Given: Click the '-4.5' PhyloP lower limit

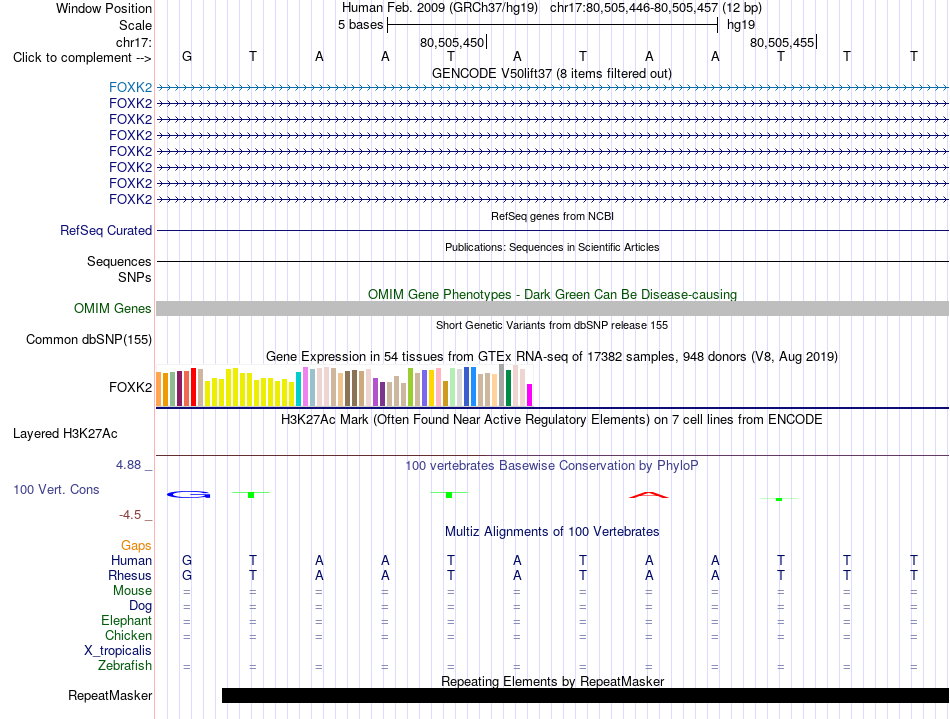Looking at the screenshot, I should [130, 515].
